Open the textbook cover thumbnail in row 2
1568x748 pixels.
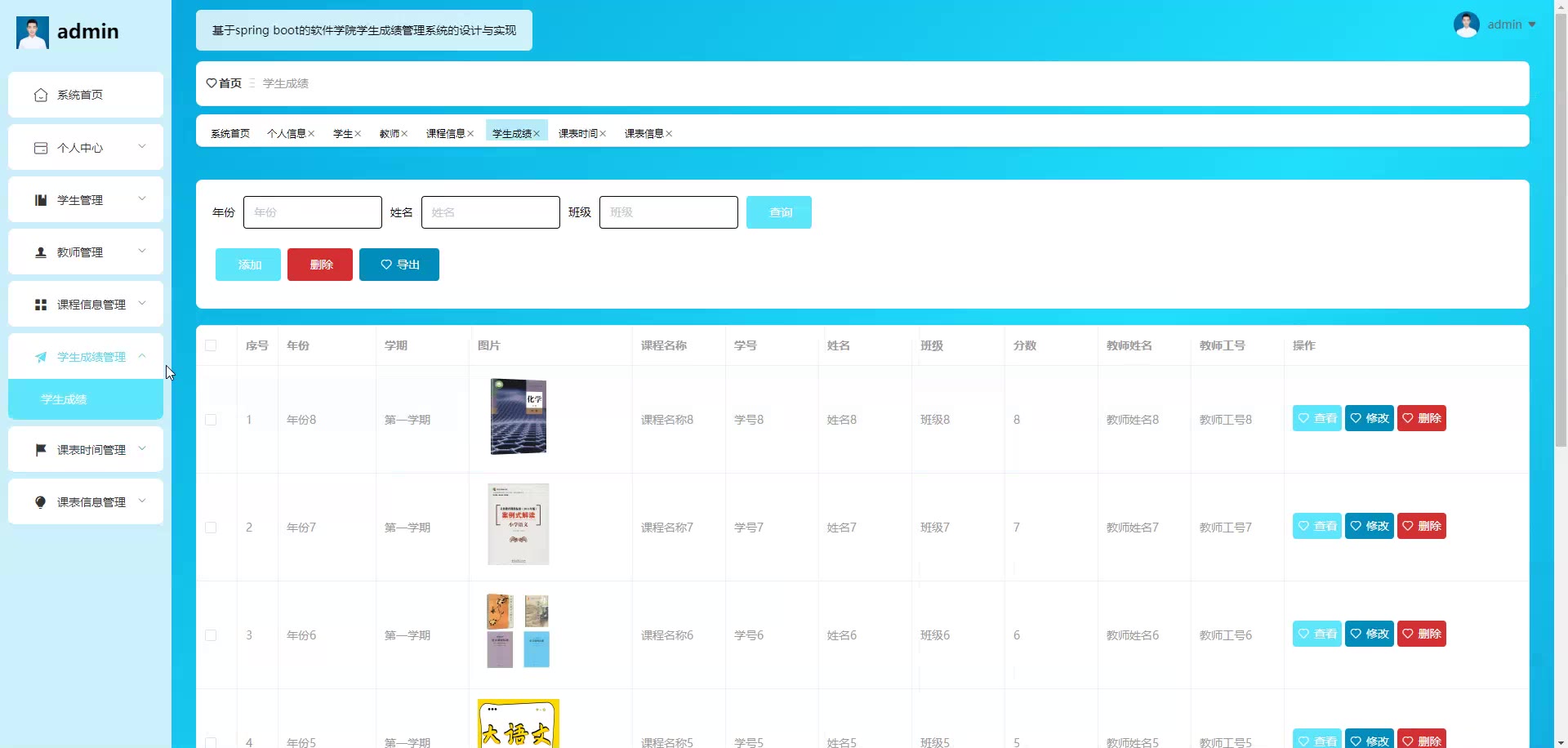pos(519,524)
